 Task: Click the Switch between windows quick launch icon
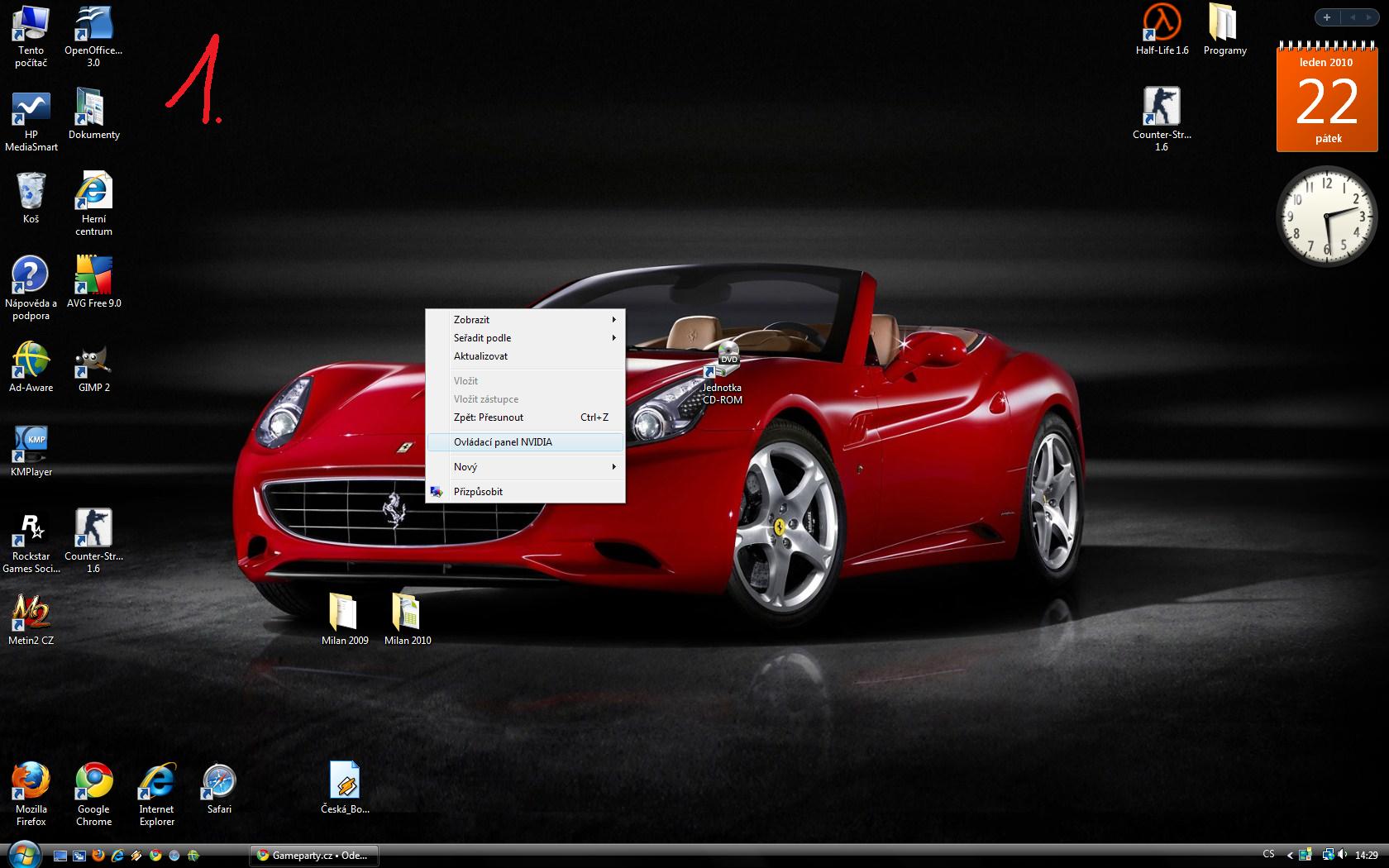coord(79,856)
